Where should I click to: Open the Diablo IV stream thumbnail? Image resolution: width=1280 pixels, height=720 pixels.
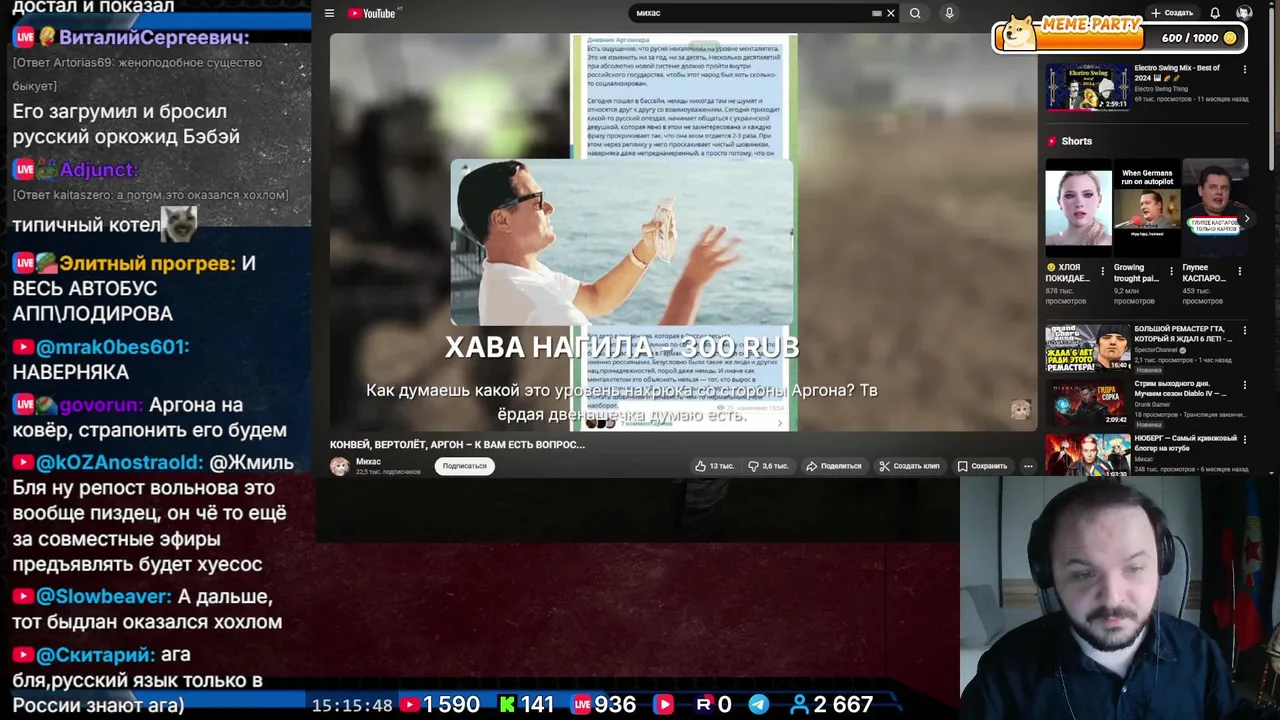coord(1087,402)
